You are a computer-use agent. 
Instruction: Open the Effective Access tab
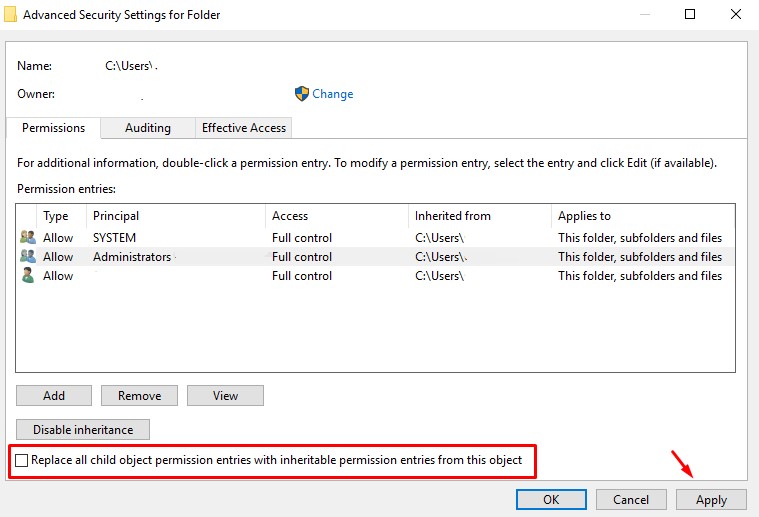[244, 128]
